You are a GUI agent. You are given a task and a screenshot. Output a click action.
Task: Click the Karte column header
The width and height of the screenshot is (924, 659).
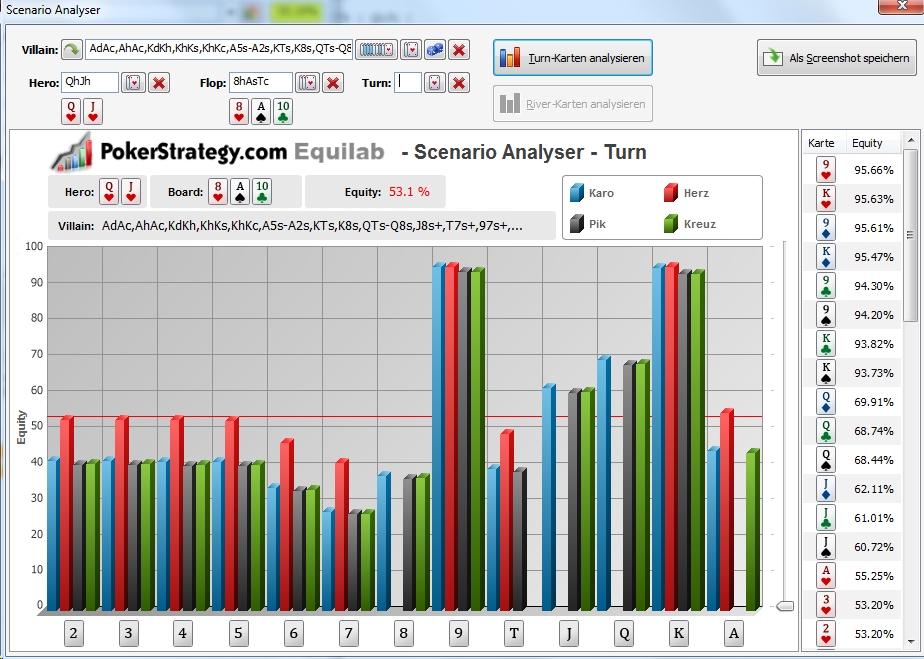[821, 143]
